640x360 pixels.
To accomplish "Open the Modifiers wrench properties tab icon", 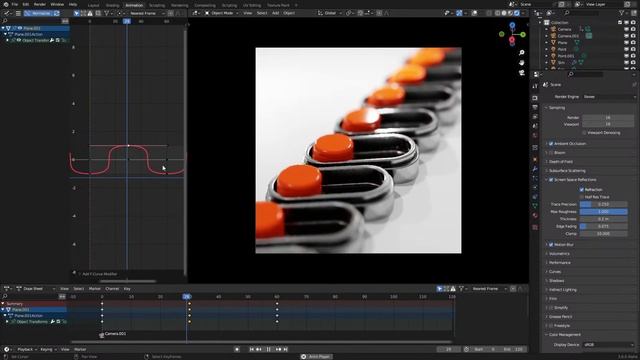I will (535, 169).
